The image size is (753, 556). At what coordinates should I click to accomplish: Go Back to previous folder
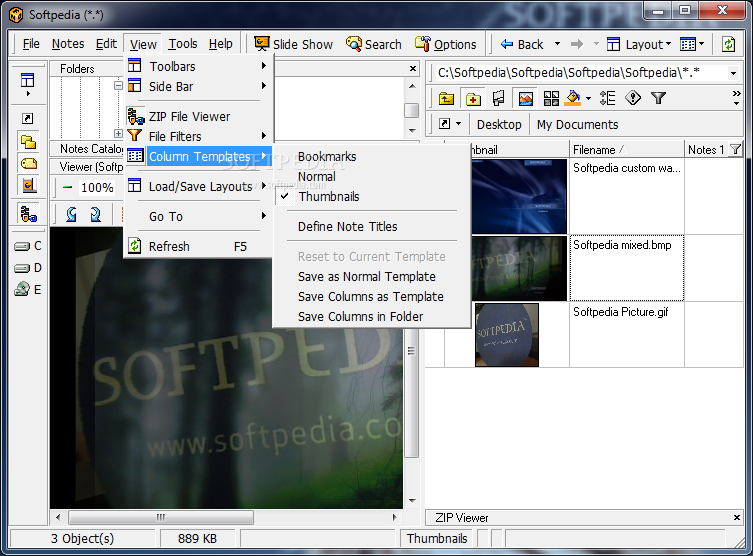click(x=522, y=44)
